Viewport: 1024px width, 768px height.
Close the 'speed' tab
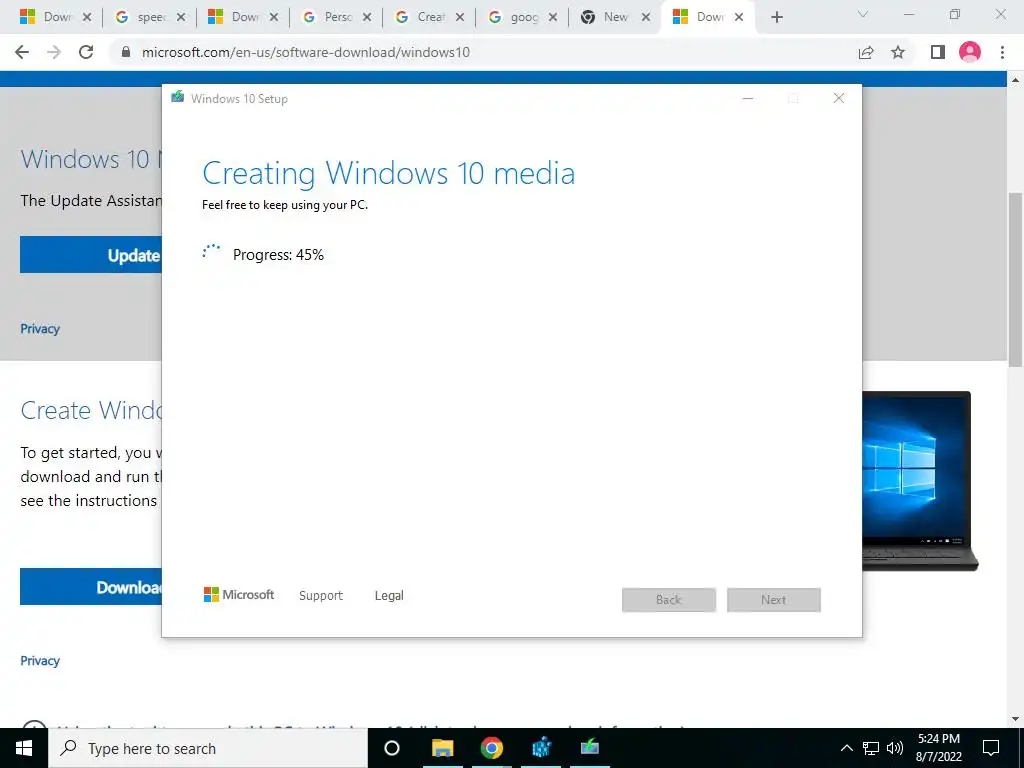click(182, 18)
